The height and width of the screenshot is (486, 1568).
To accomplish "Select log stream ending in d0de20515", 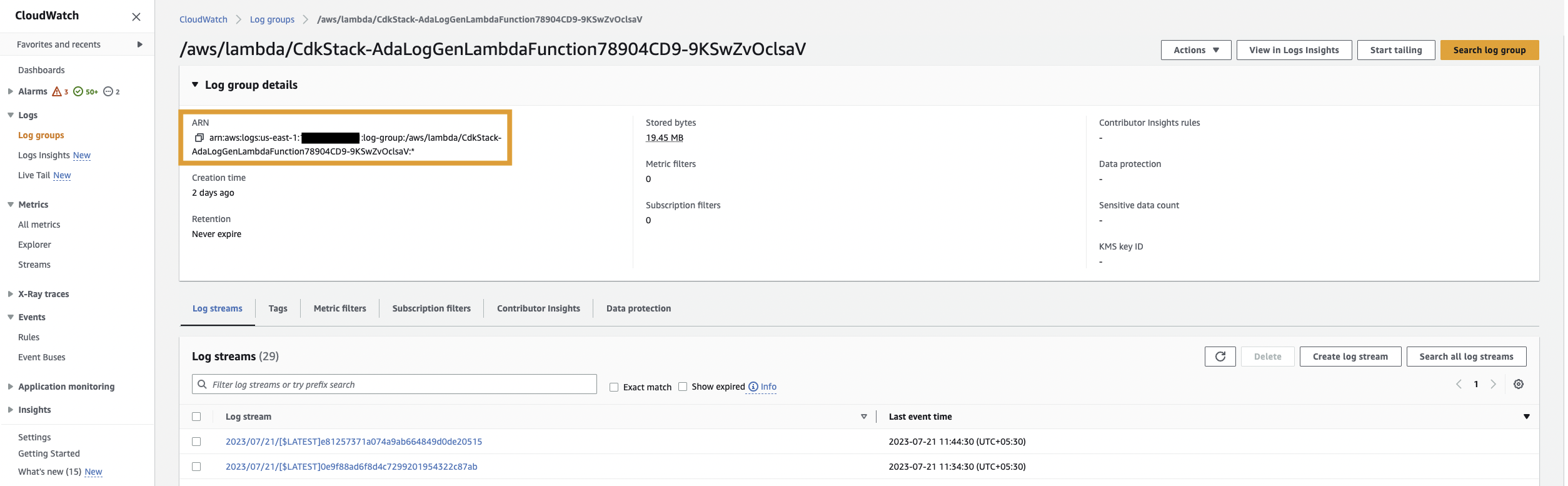I will pos(196,442).
